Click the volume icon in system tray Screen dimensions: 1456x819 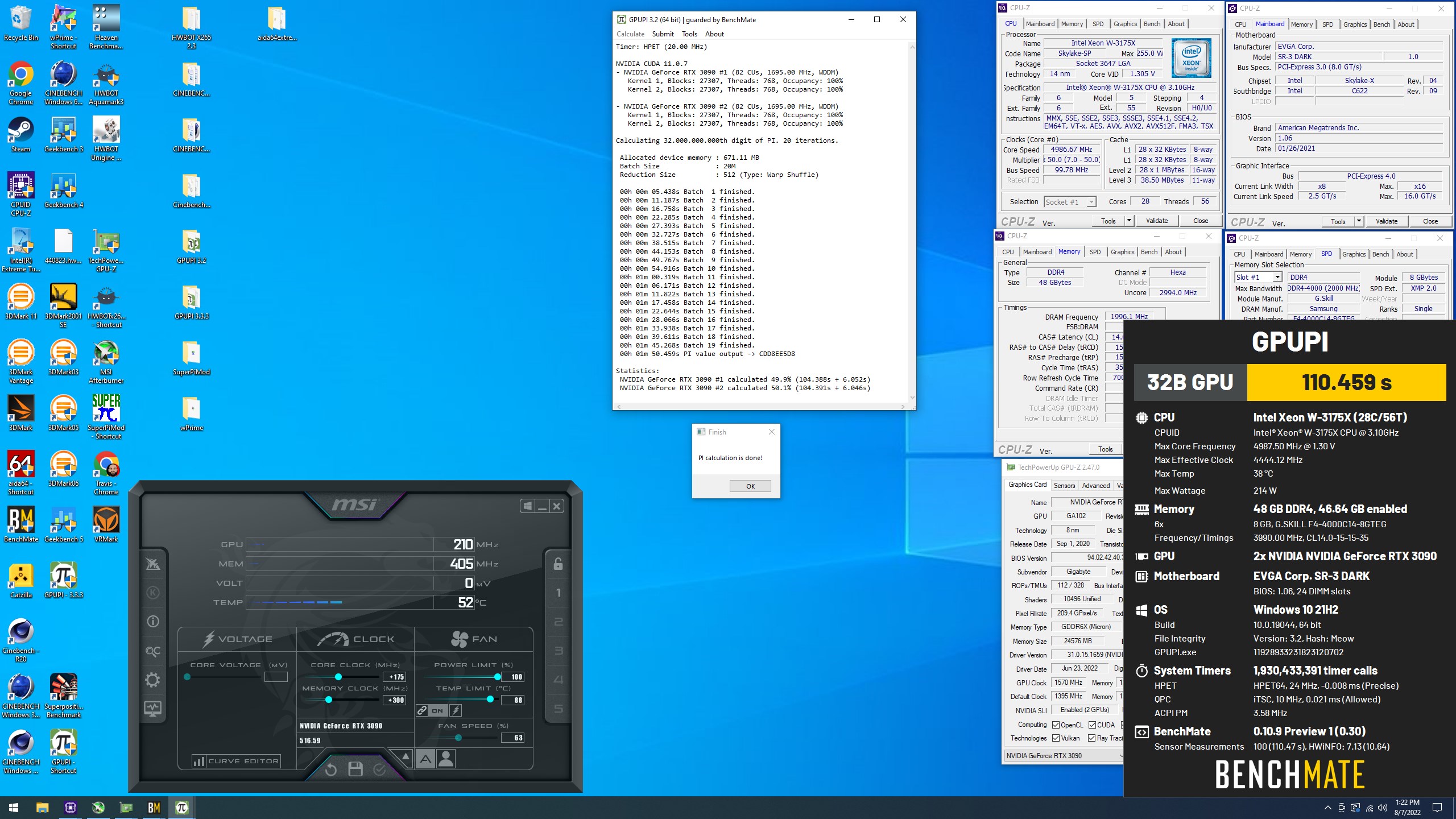(x=1383, y=808)
